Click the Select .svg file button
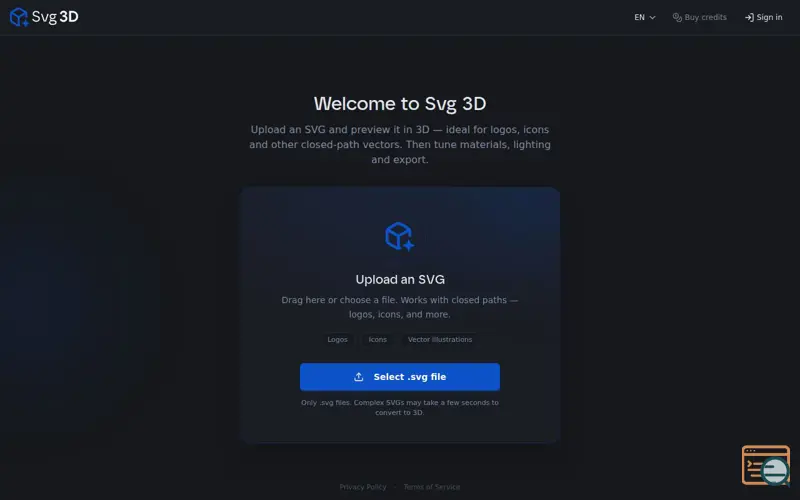The height and width of the screenshot is (500, 800). point(399,377)
